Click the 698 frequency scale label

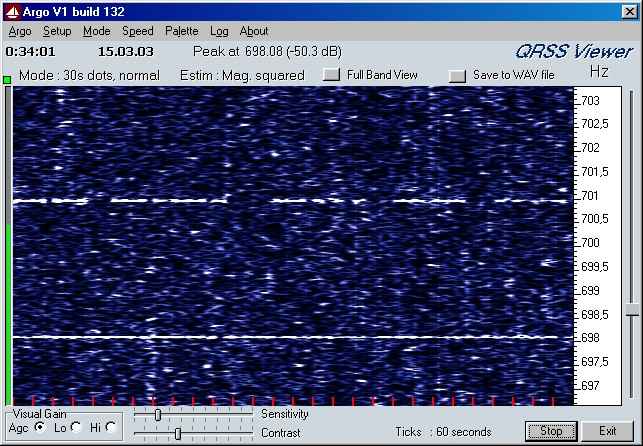pos(591,338)
